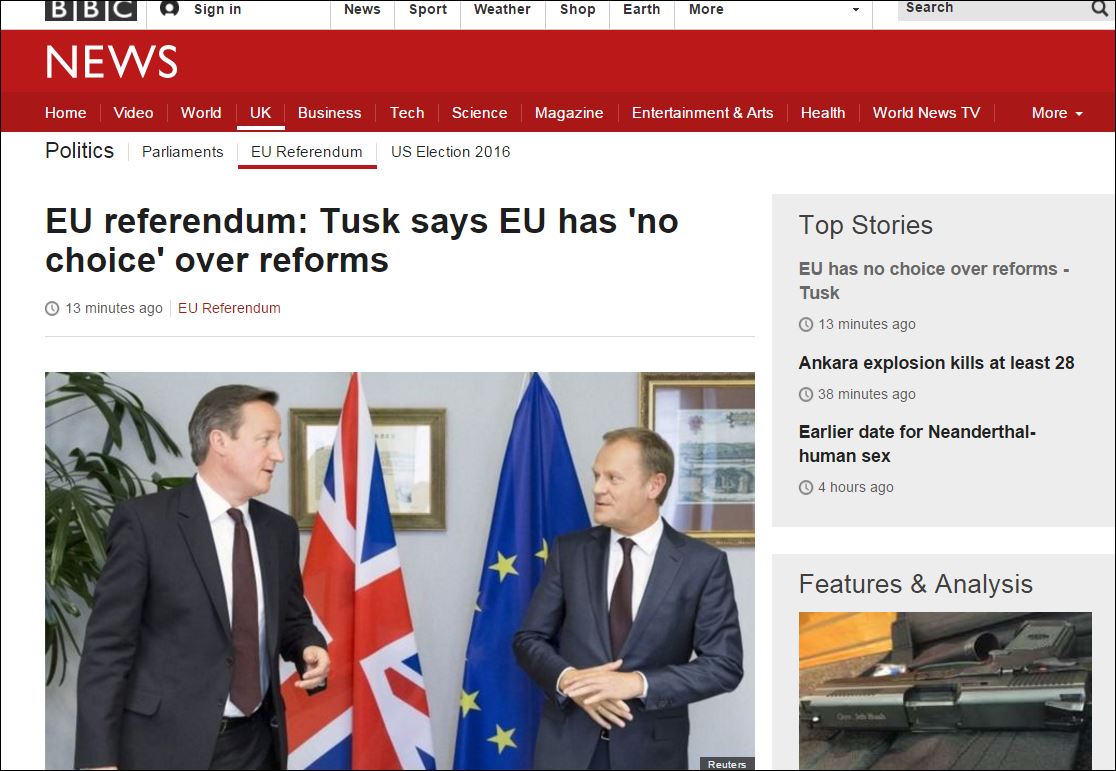This screenshot has width=1116, height=771.
Task: Open the pistol feature thumbnail image
Action: pos(944,691)
